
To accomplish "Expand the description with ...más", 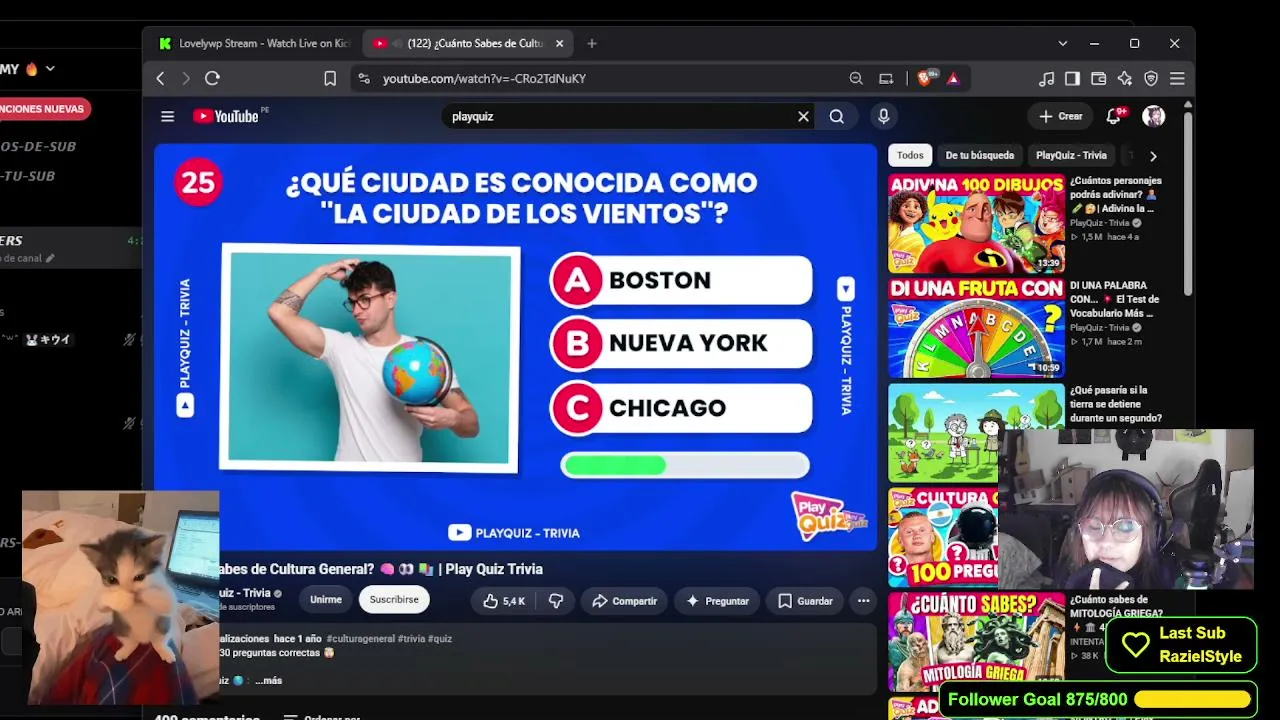I will pos(268,681).
